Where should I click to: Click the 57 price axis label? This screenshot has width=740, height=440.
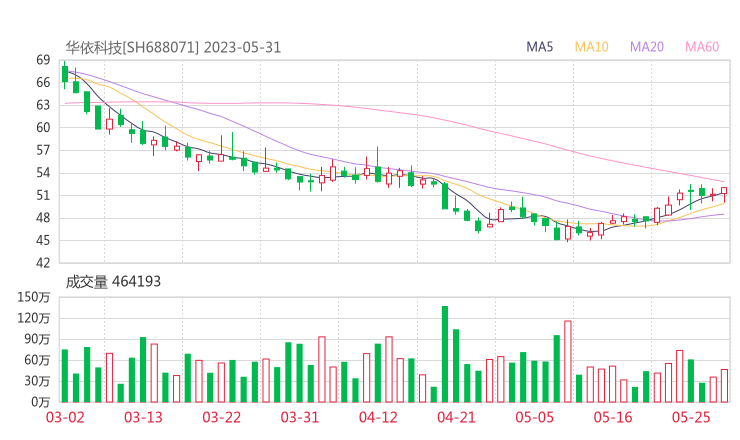coord(43,150)
